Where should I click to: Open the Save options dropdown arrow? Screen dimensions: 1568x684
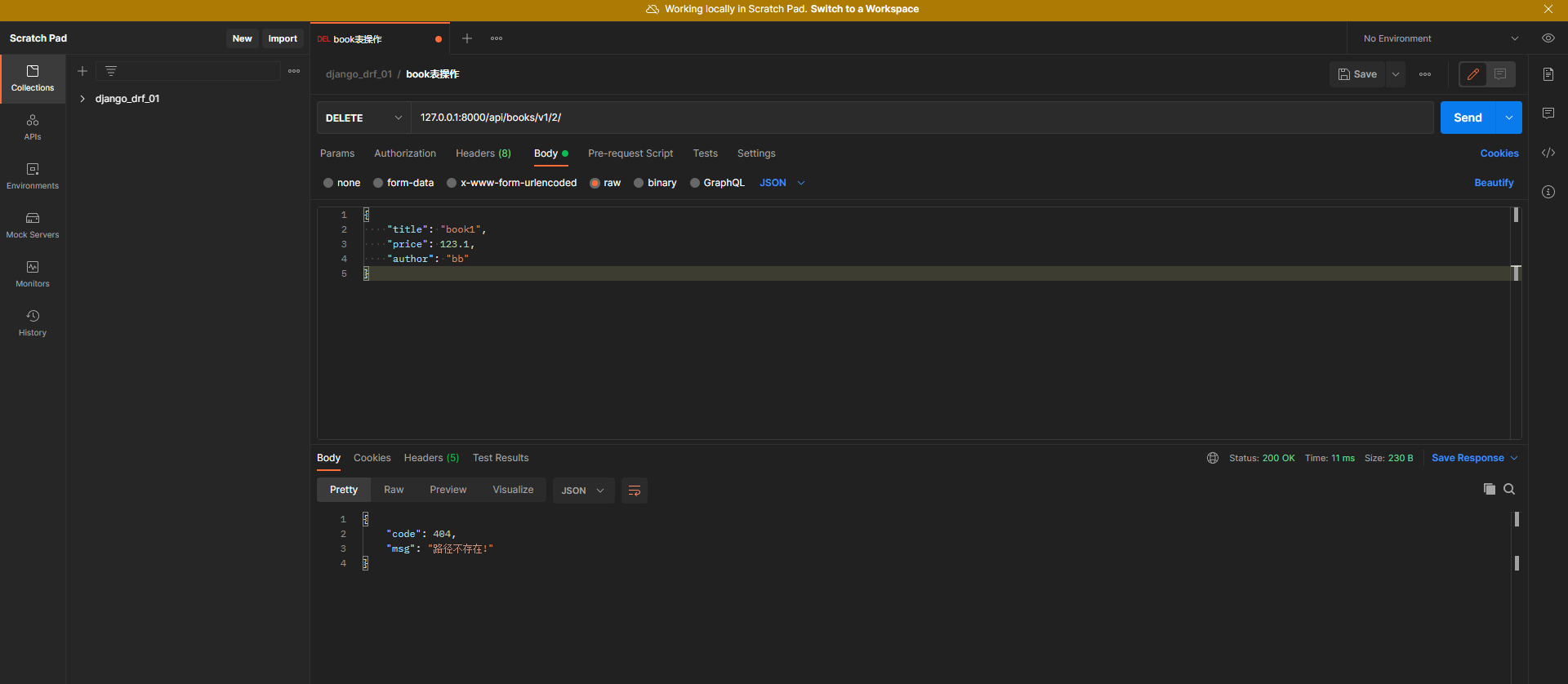coord(1396,74)
